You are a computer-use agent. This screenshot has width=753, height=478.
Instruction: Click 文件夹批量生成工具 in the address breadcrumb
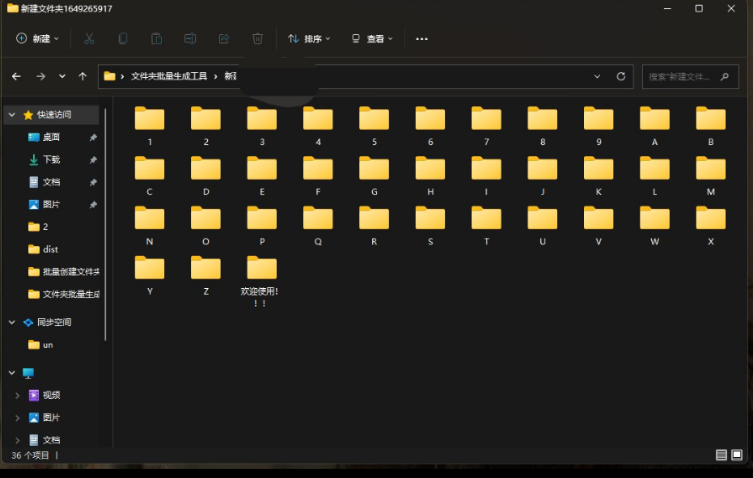(167, 76)
